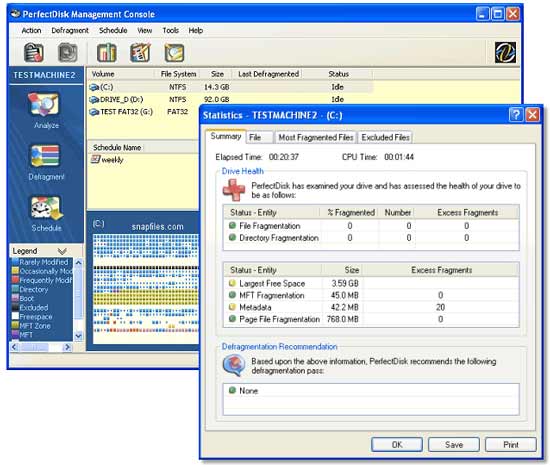Confirm with the OK button
The width and height of the screenshot is (550, 467).
pyautogui.click(x=397, y=445)
